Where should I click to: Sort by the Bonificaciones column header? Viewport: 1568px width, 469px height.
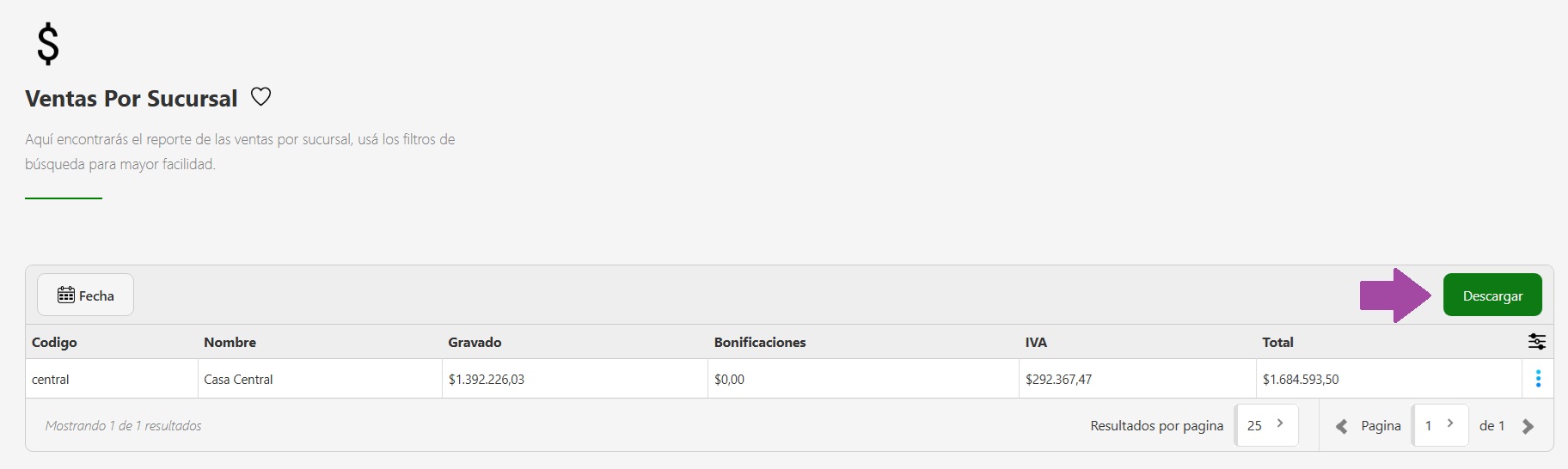point(760,342)
